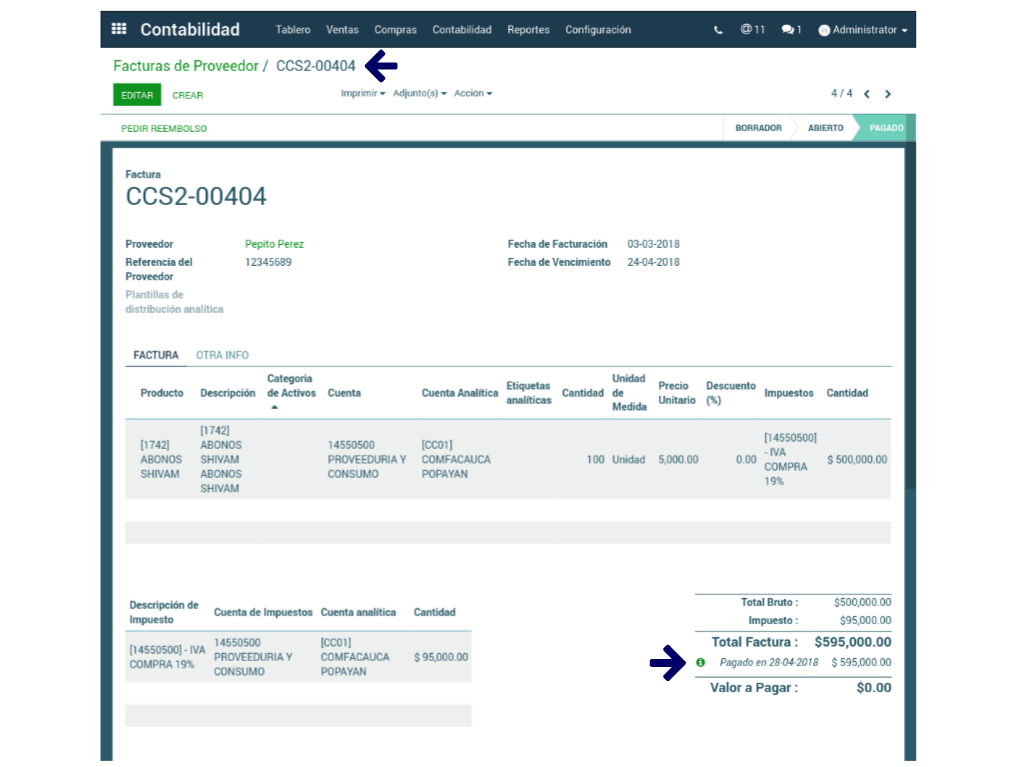Open the Reportes menu
This screenshot has width=1023, height=767.
[x=528, y=30]
